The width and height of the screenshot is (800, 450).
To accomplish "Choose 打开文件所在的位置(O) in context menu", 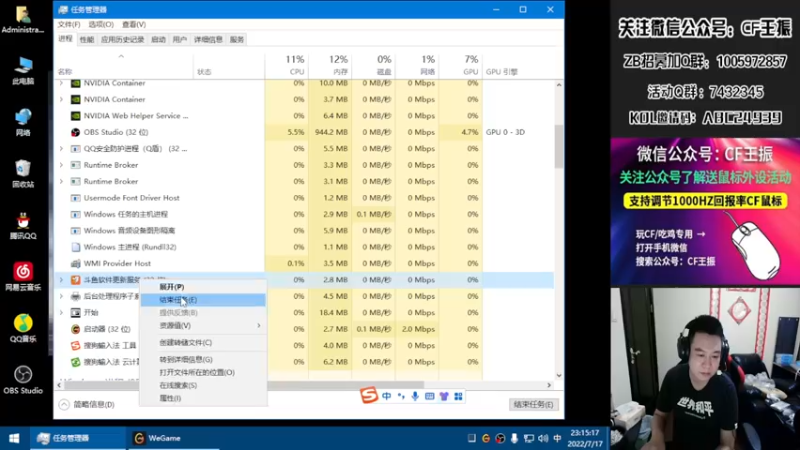I will click(203, 372).
